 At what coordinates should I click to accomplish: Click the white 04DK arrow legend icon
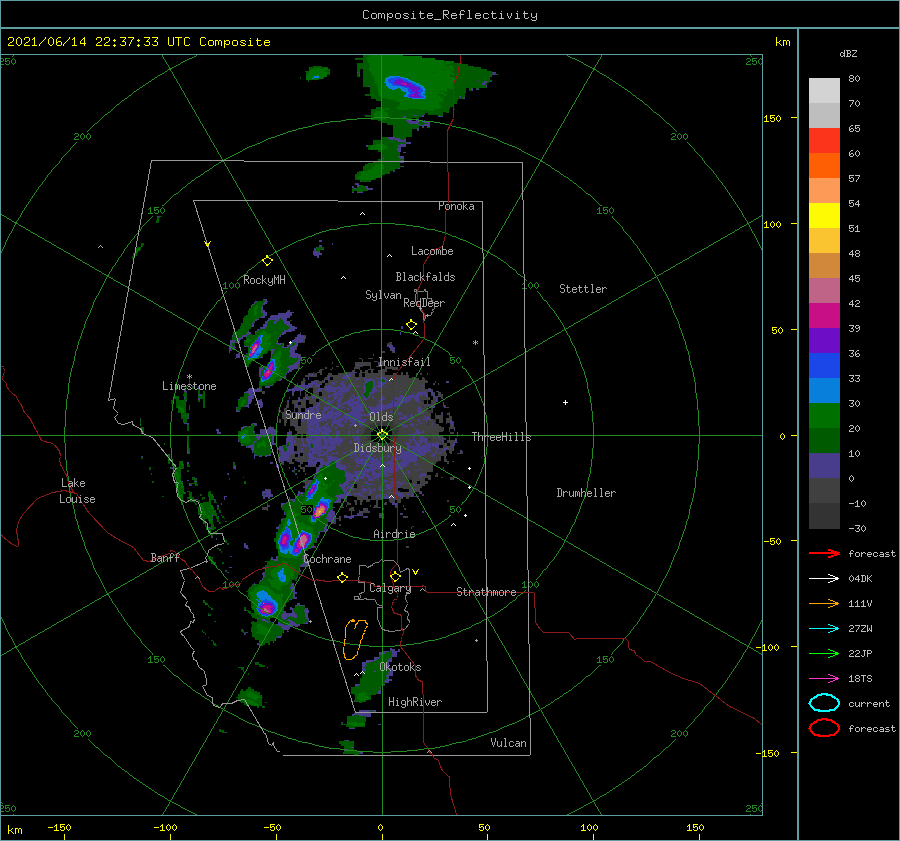pos(824,579)
